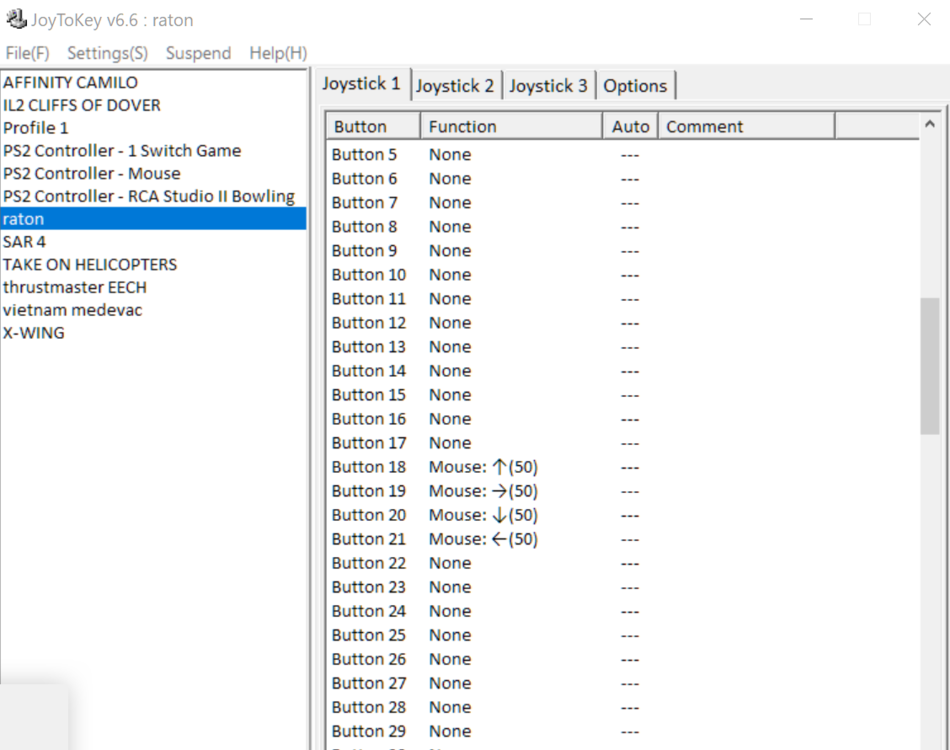Select the Button 13 row

(x=623, y=347)
